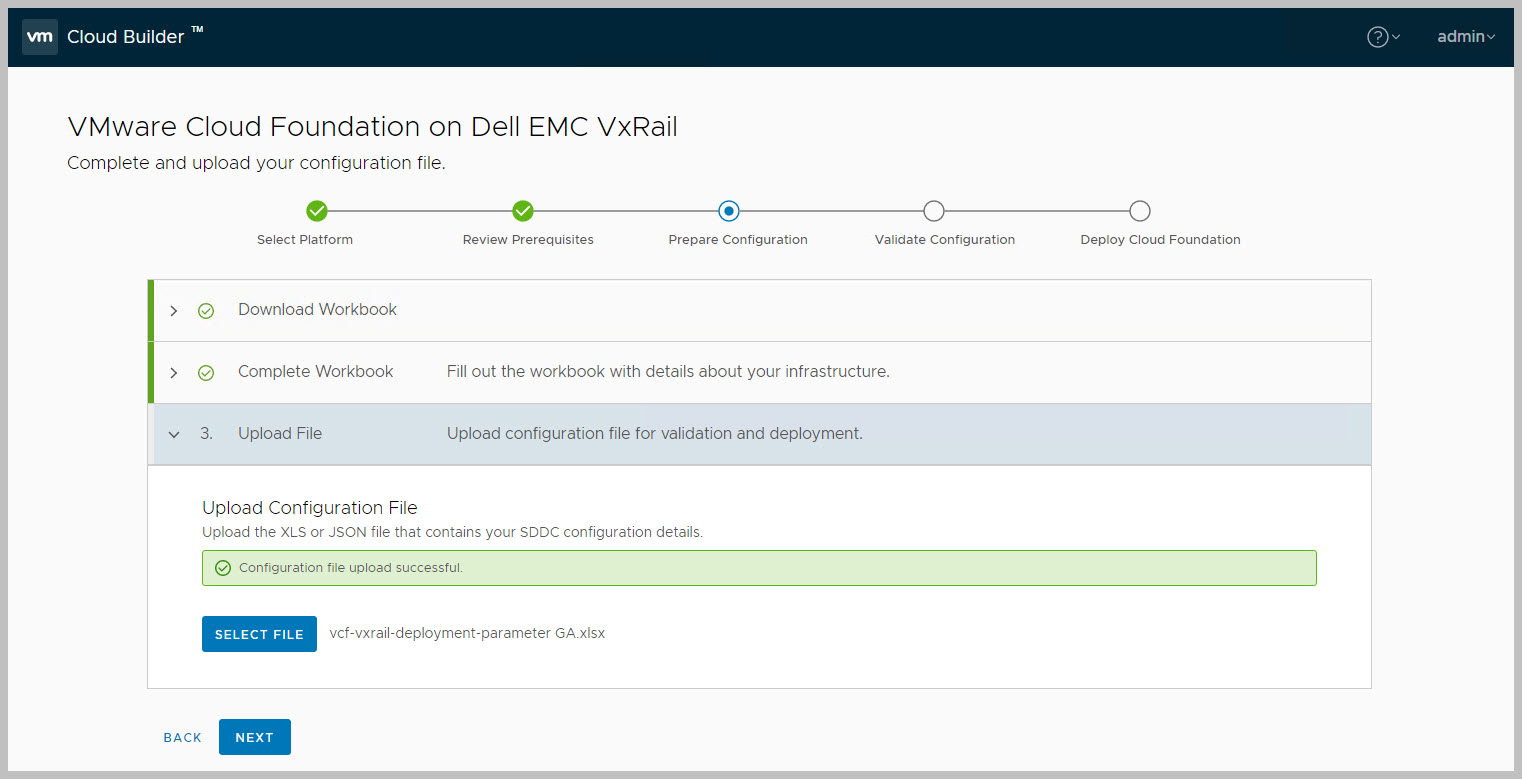Collapse the Upload File section chevron
Viewport: 1522px width, 779px height.
tap(174, 435)
